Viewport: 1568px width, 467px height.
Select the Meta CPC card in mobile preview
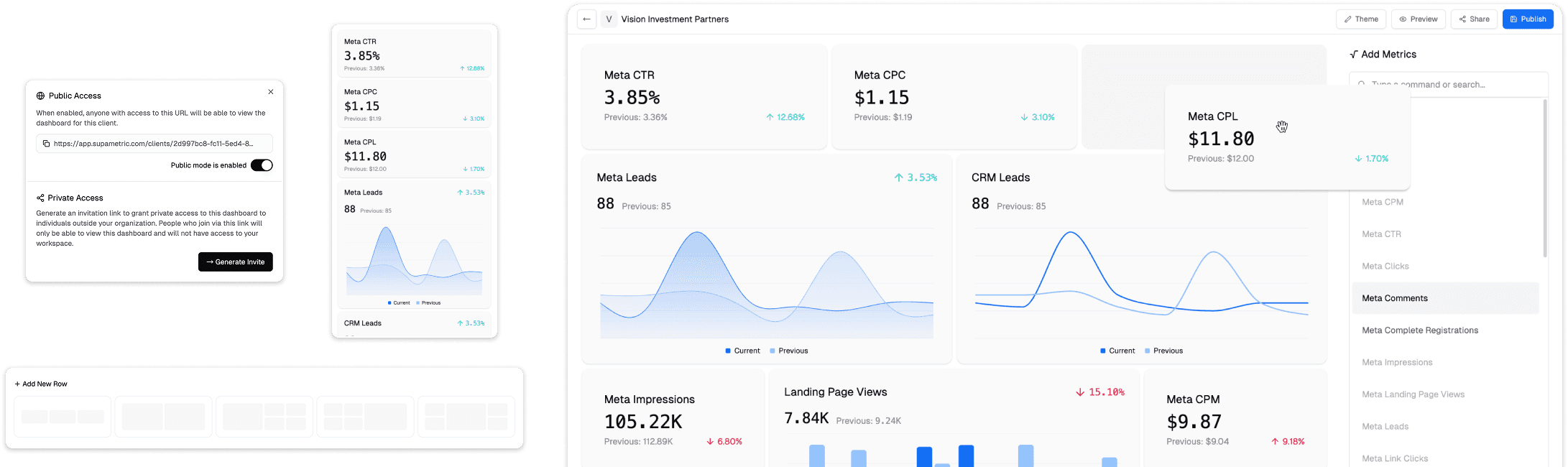(x=414, y=104)
